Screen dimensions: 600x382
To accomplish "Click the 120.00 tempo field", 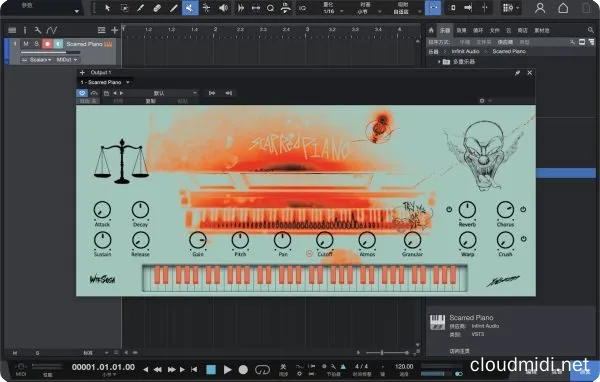I will pos(404,366).
